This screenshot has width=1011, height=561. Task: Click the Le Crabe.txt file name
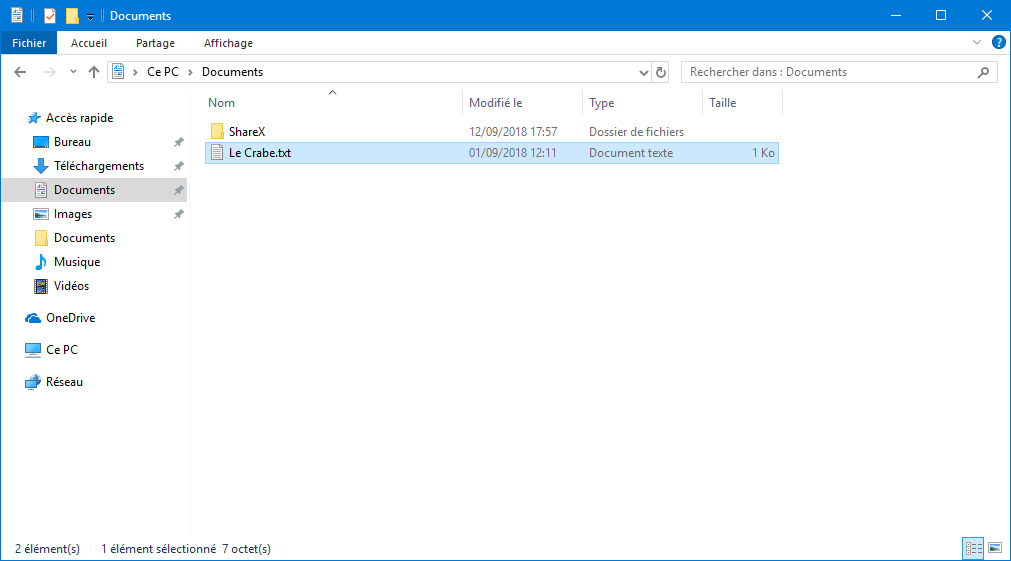pyautogui.click(x=260, y=153)
